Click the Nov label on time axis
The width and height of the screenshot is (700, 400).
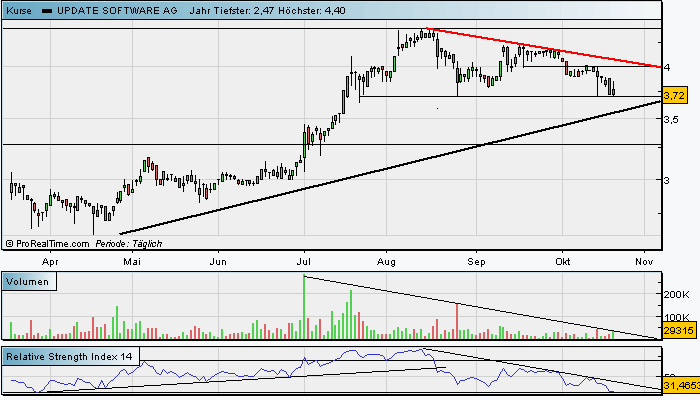coord(644,262)
